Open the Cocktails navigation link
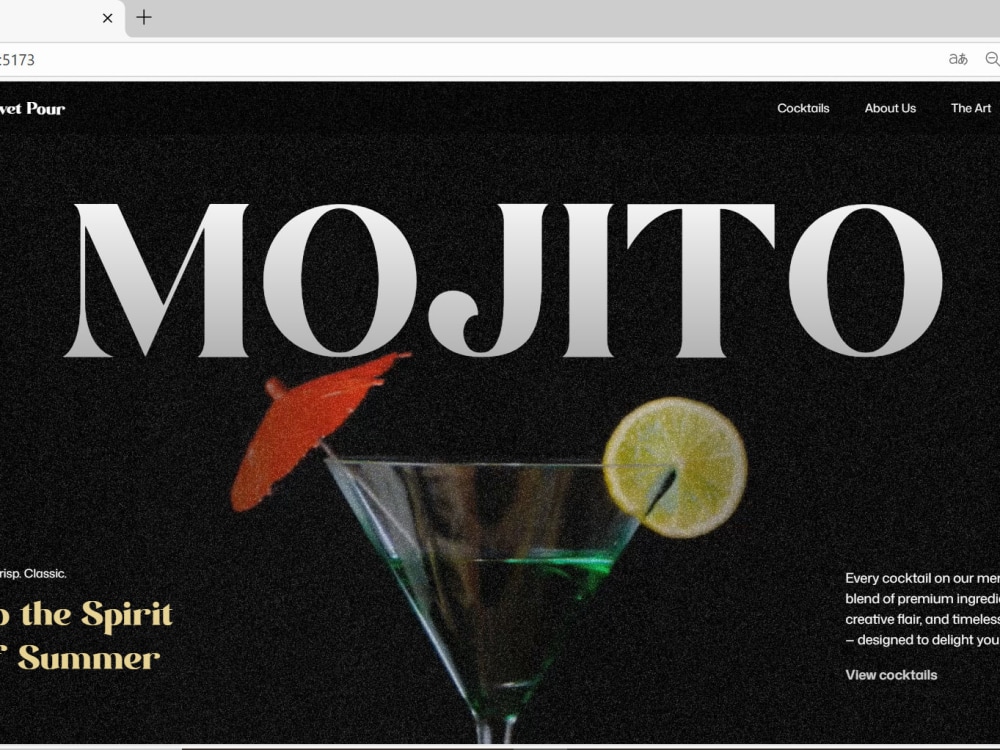Image resolution: width=1000 pixels, height=750 pixels. click(x=803, y=108)
